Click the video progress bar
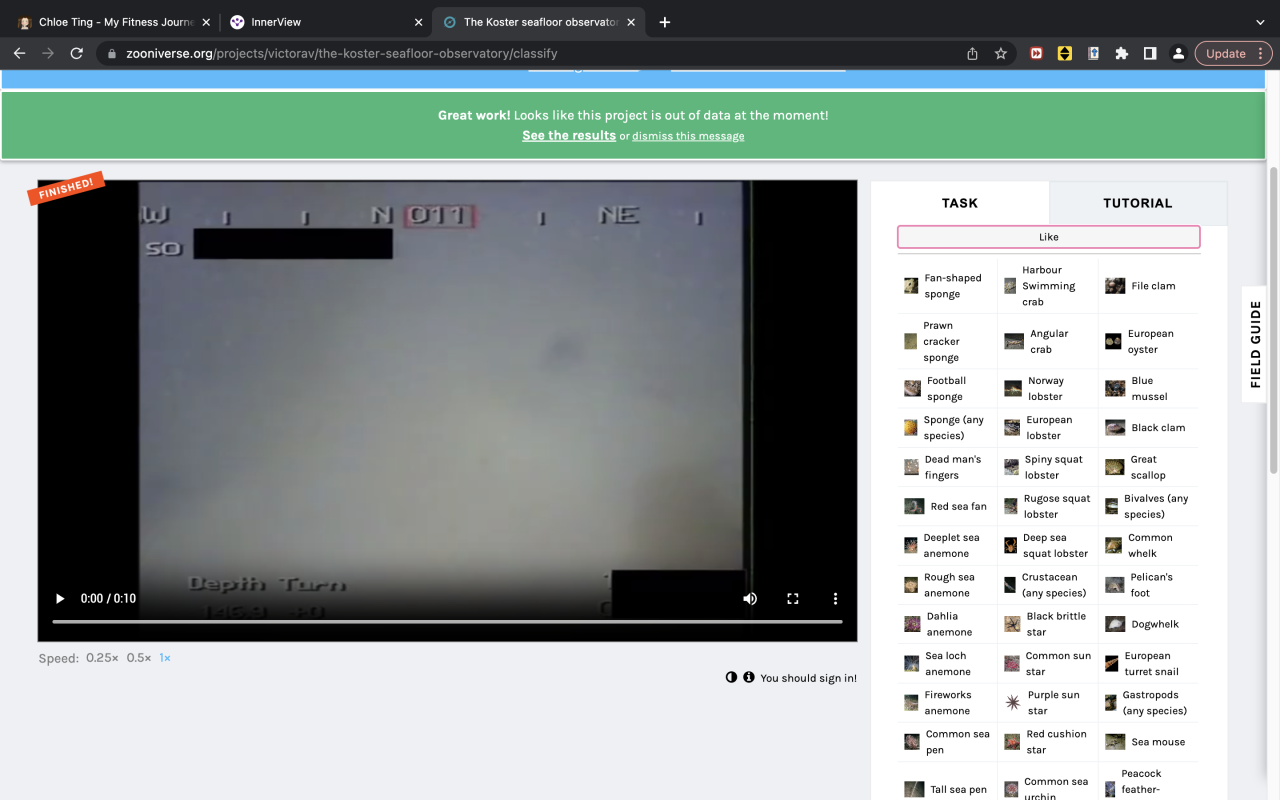Image resolution: width=1280 pixels, height=800 pixels. click(447, 622)
